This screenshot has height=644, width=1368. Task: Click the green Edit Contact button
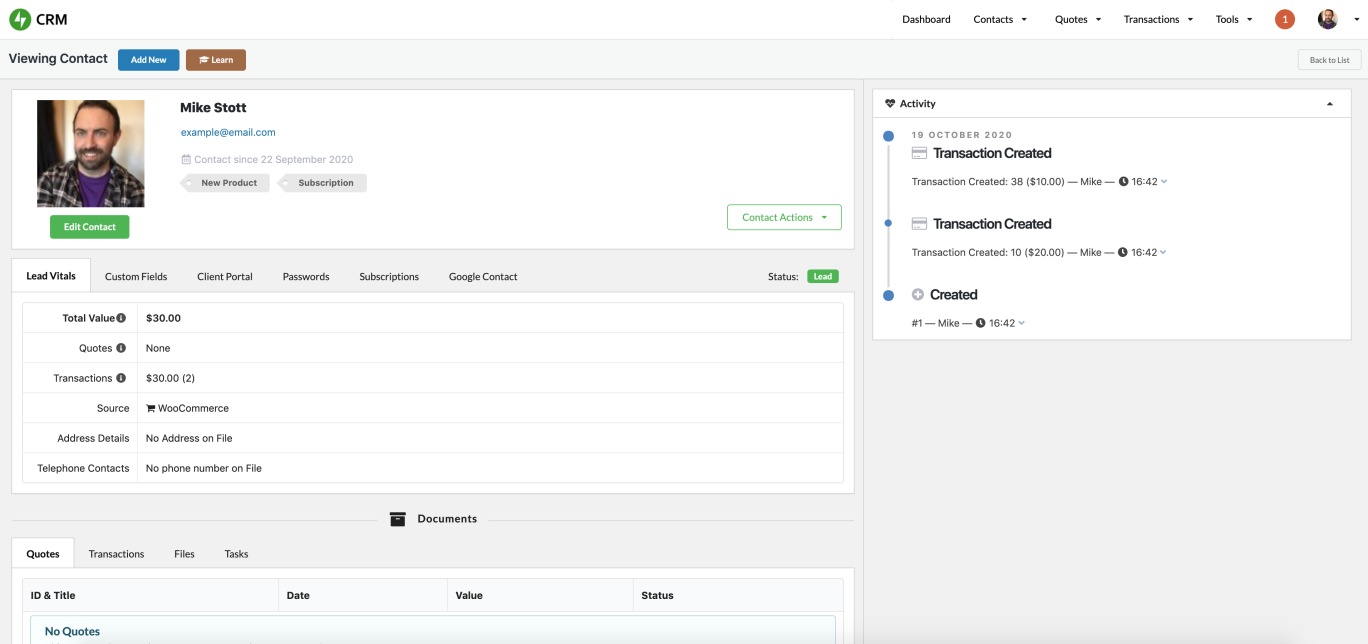click(90, 227)
